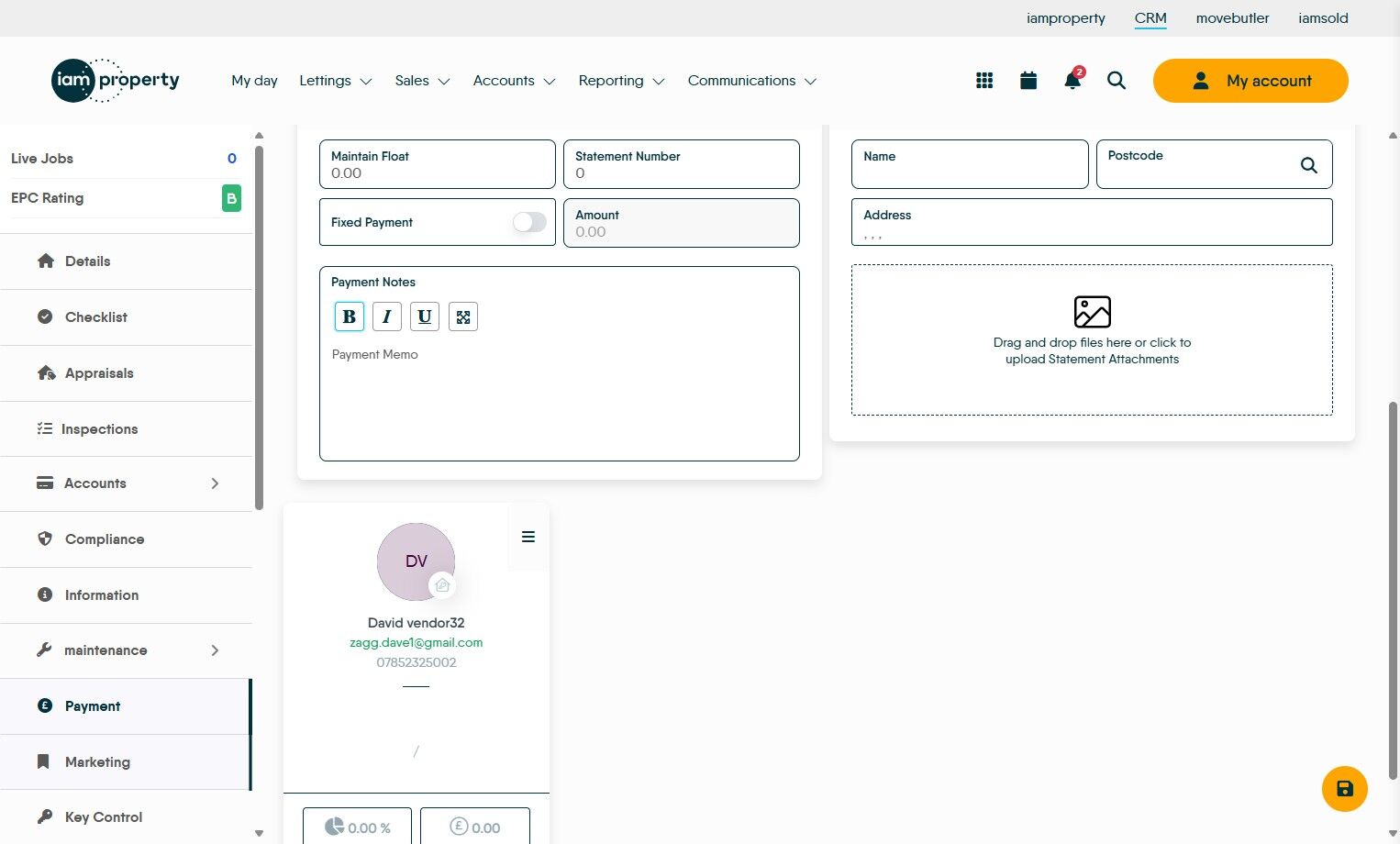Viewport: 1400px width, 844px height.
Task: Open the Checklist sidebar item
Action: [127, 317]
